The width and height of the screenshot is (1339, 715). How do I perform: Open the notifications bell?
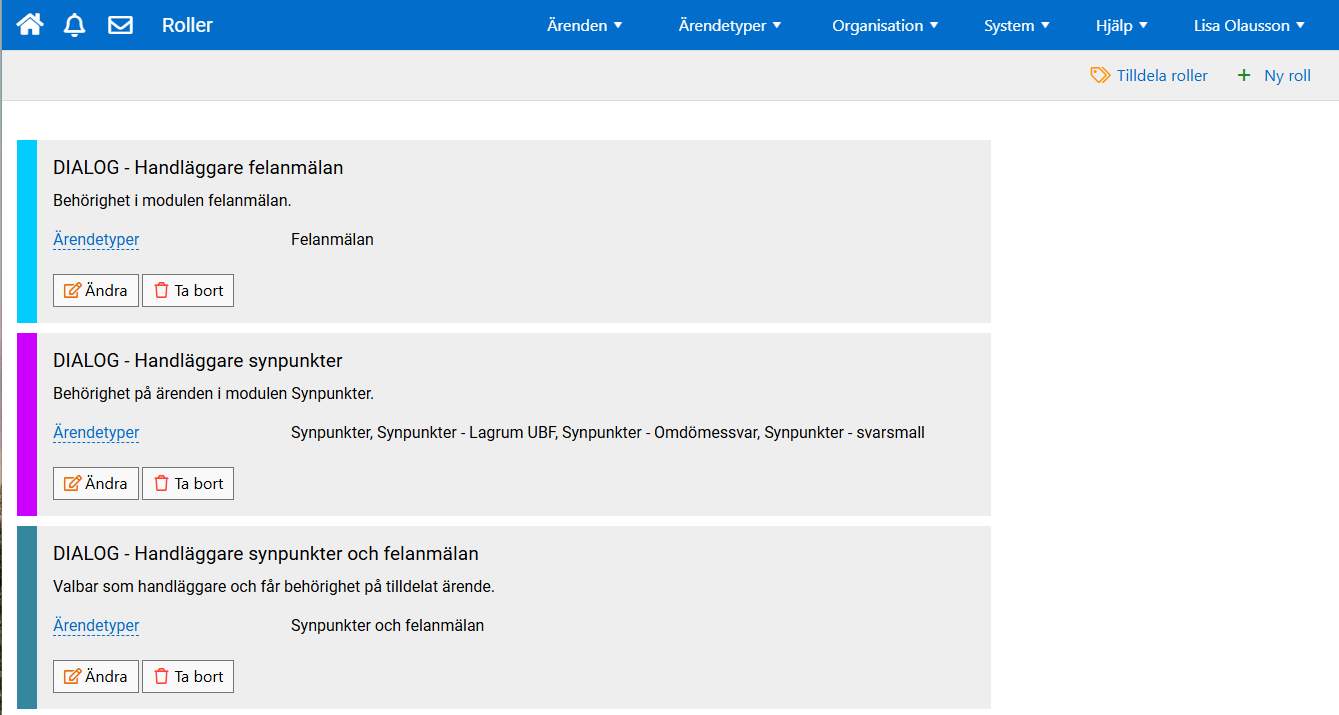tap(74, 25)
